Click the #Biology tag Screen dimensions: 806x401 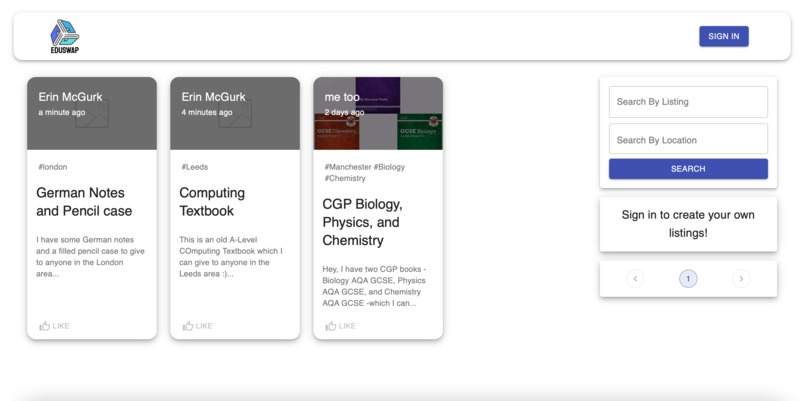[389, 167]
